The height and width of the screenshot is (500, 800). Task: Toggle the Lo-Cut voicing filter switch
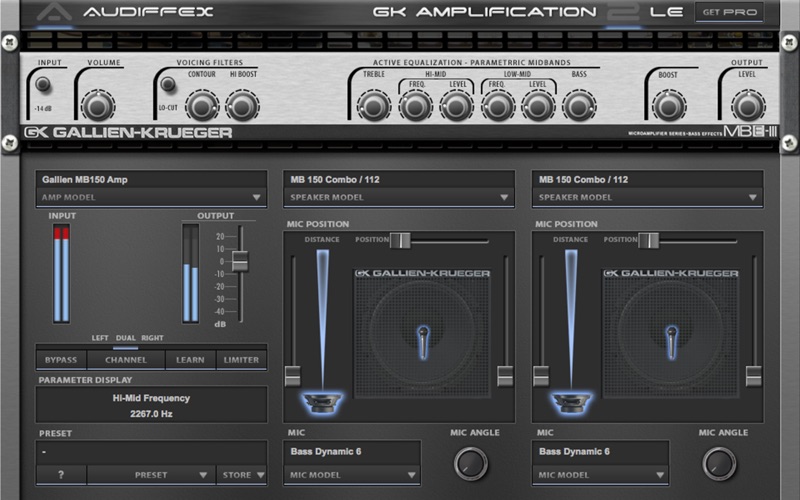point(168,84)
